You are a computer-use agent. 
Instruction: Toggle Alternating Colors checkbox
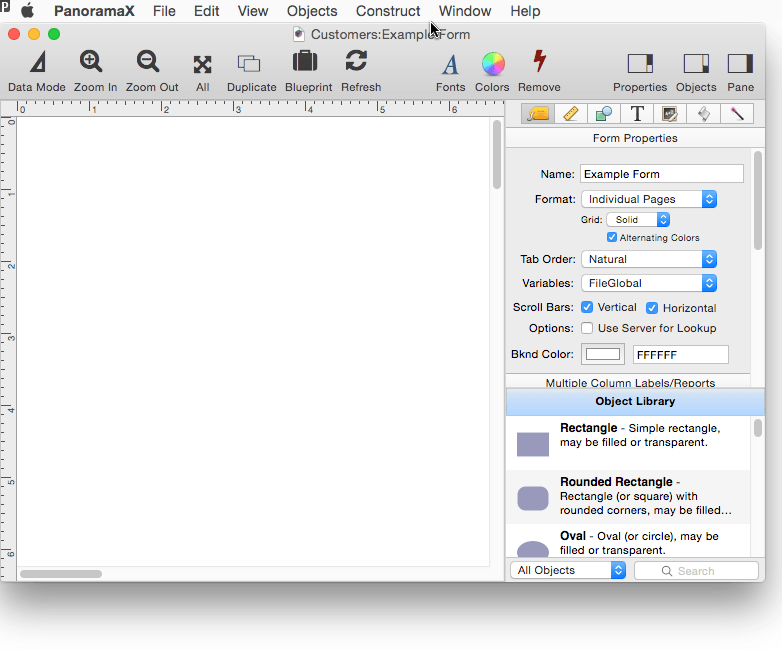point(612,237)
